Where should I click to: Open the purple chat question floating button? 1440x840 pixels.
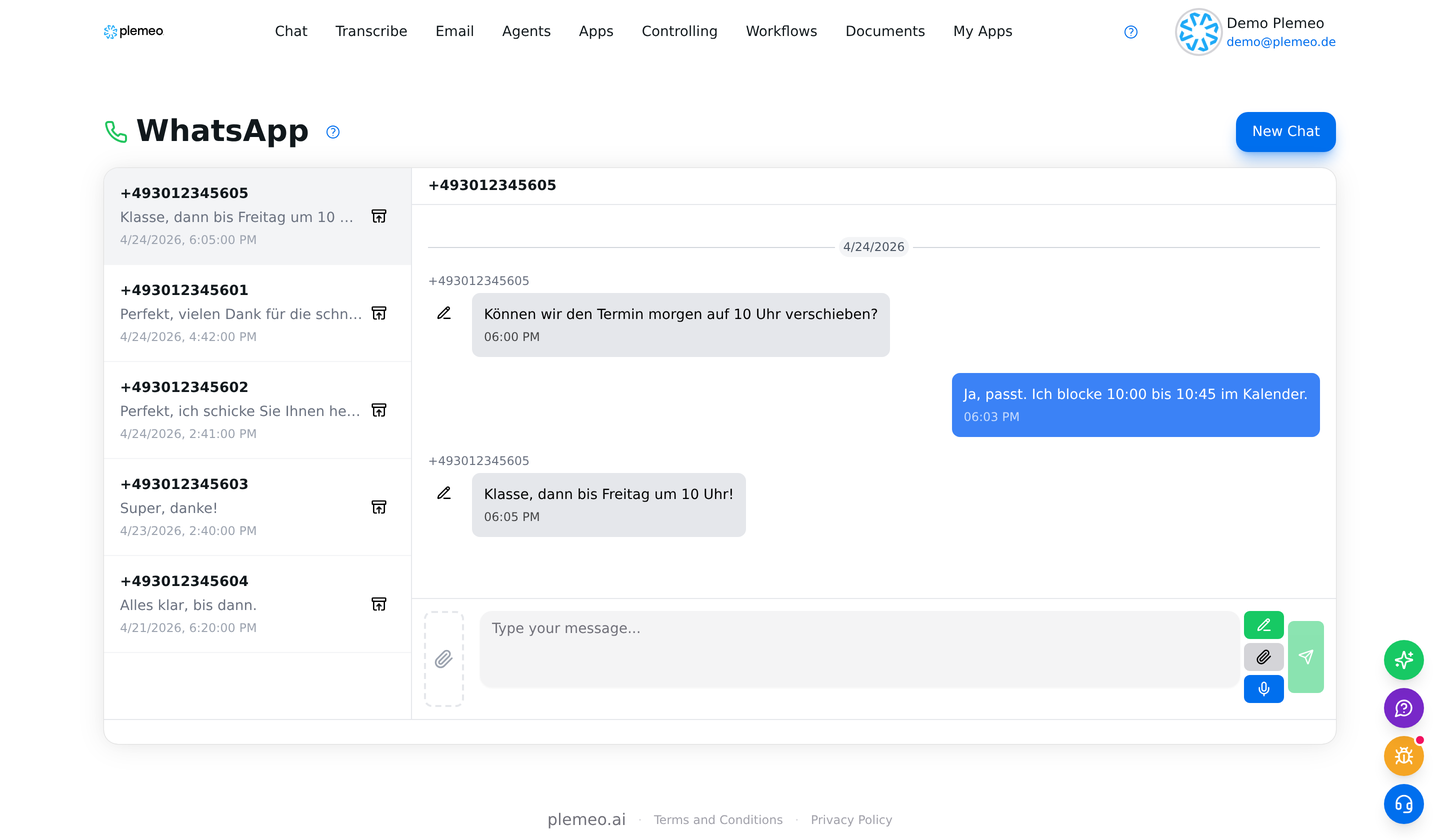(1404, 708)
